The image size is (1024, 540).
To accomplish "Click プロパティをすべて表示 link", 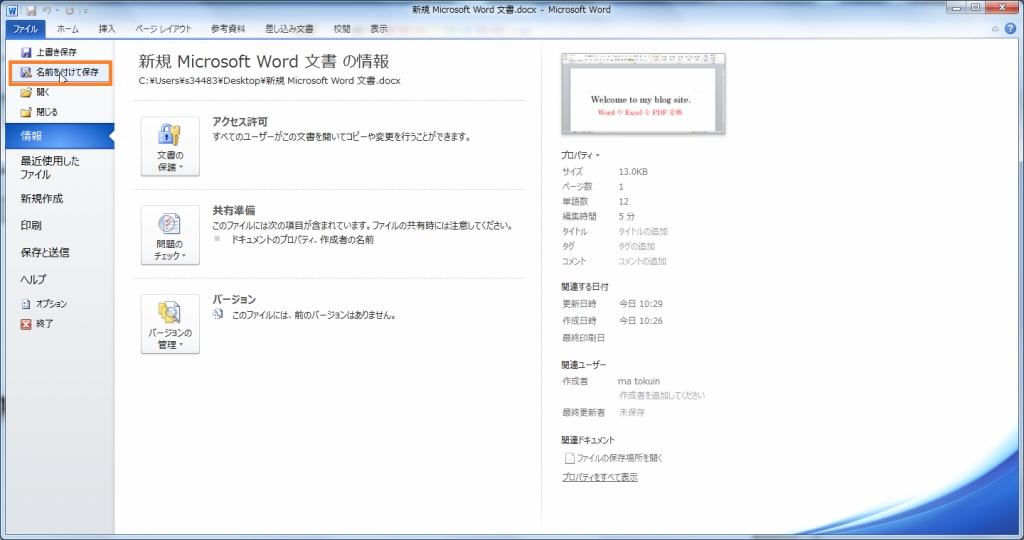I will pos(600,477).
